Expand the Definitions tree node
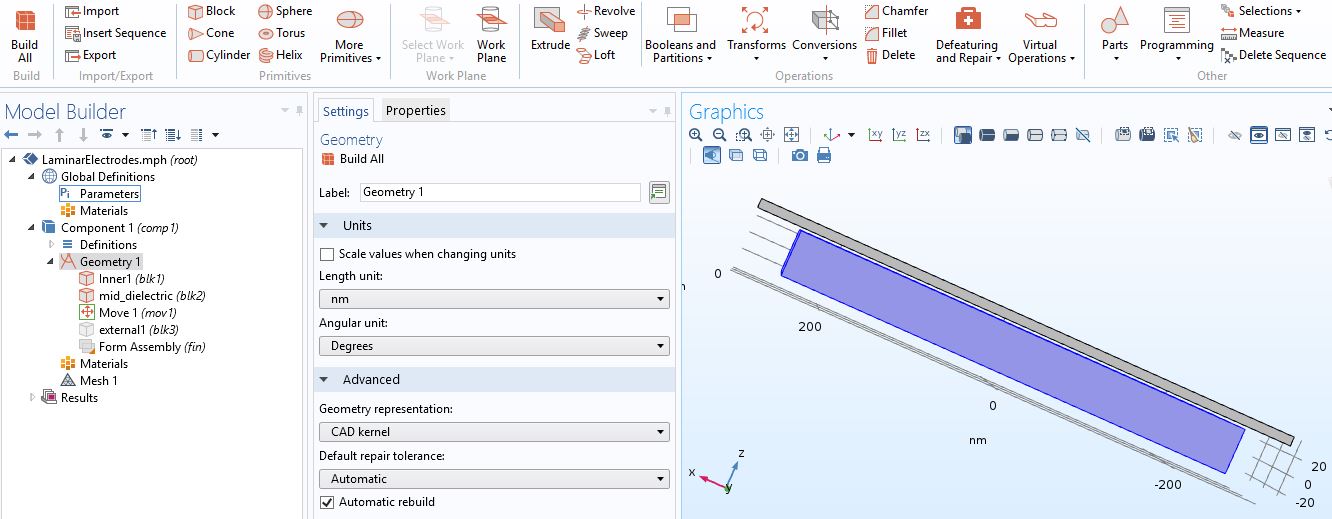 coord(51,245)
